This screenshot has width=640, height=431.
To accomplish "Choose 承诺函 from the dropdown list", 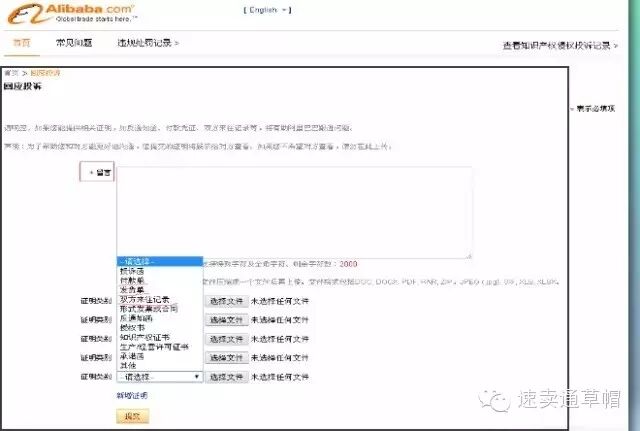I will (x=160, y=356).
